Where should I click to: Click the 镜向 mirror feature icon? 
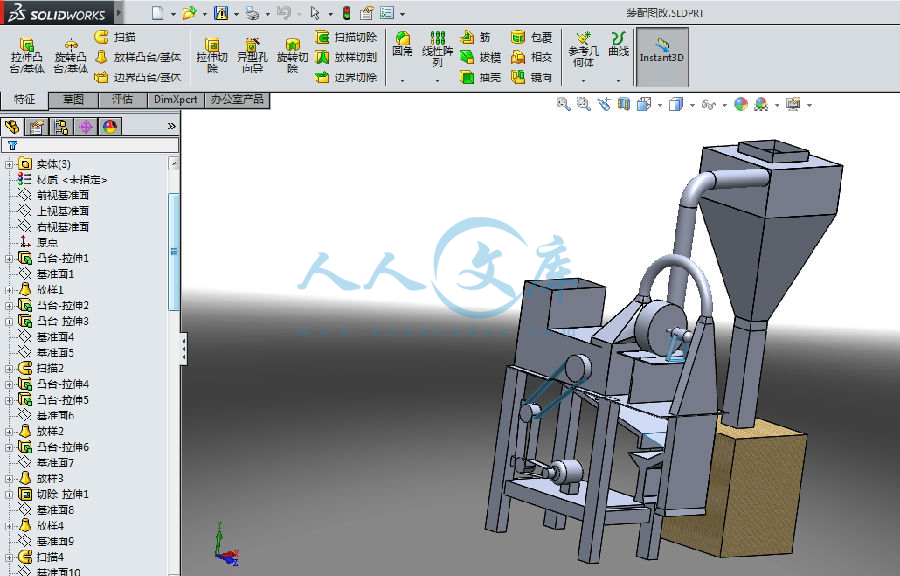pos(532,76)
